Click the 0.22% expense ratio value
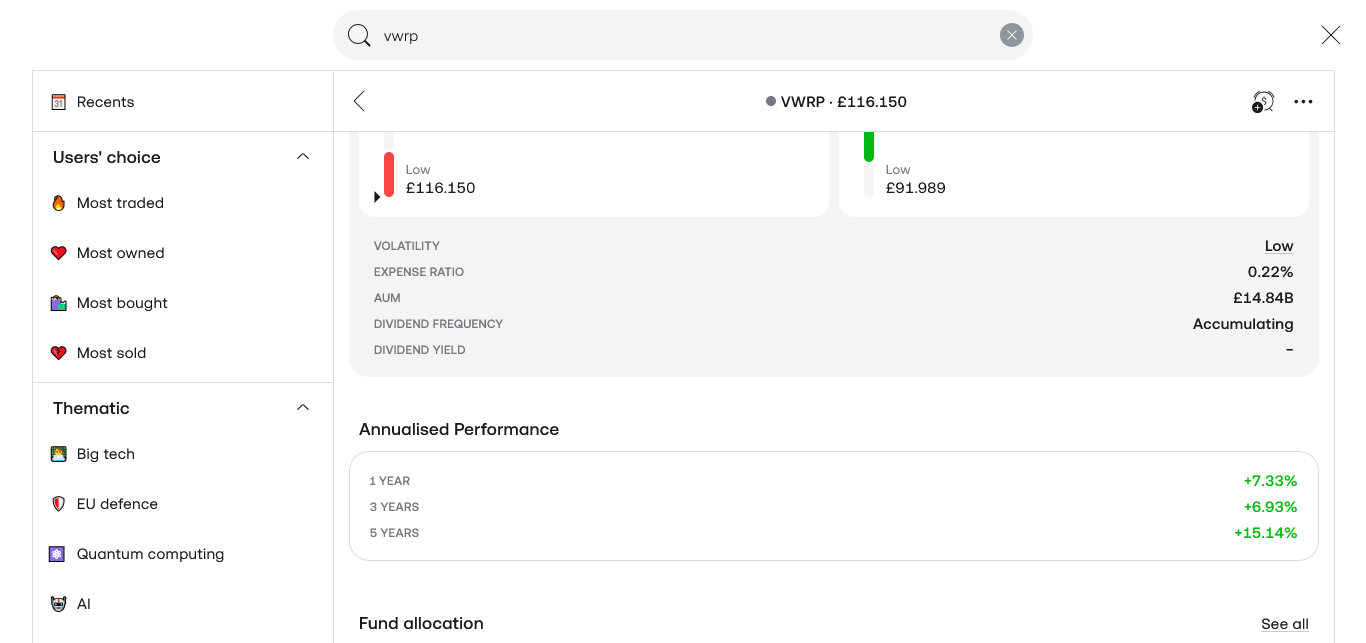This screenshot has width=1366, height=643. click(x=1270, y=272)
